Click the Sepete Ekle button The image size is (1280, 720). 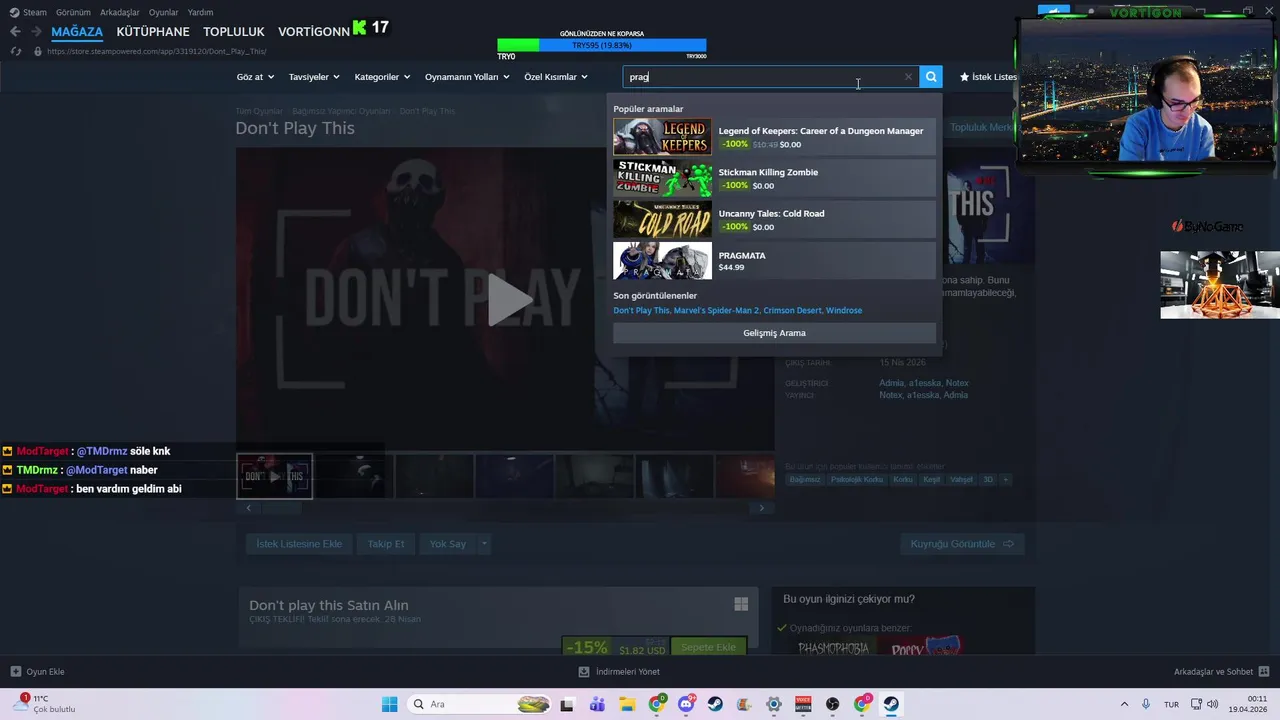[708, 647]
